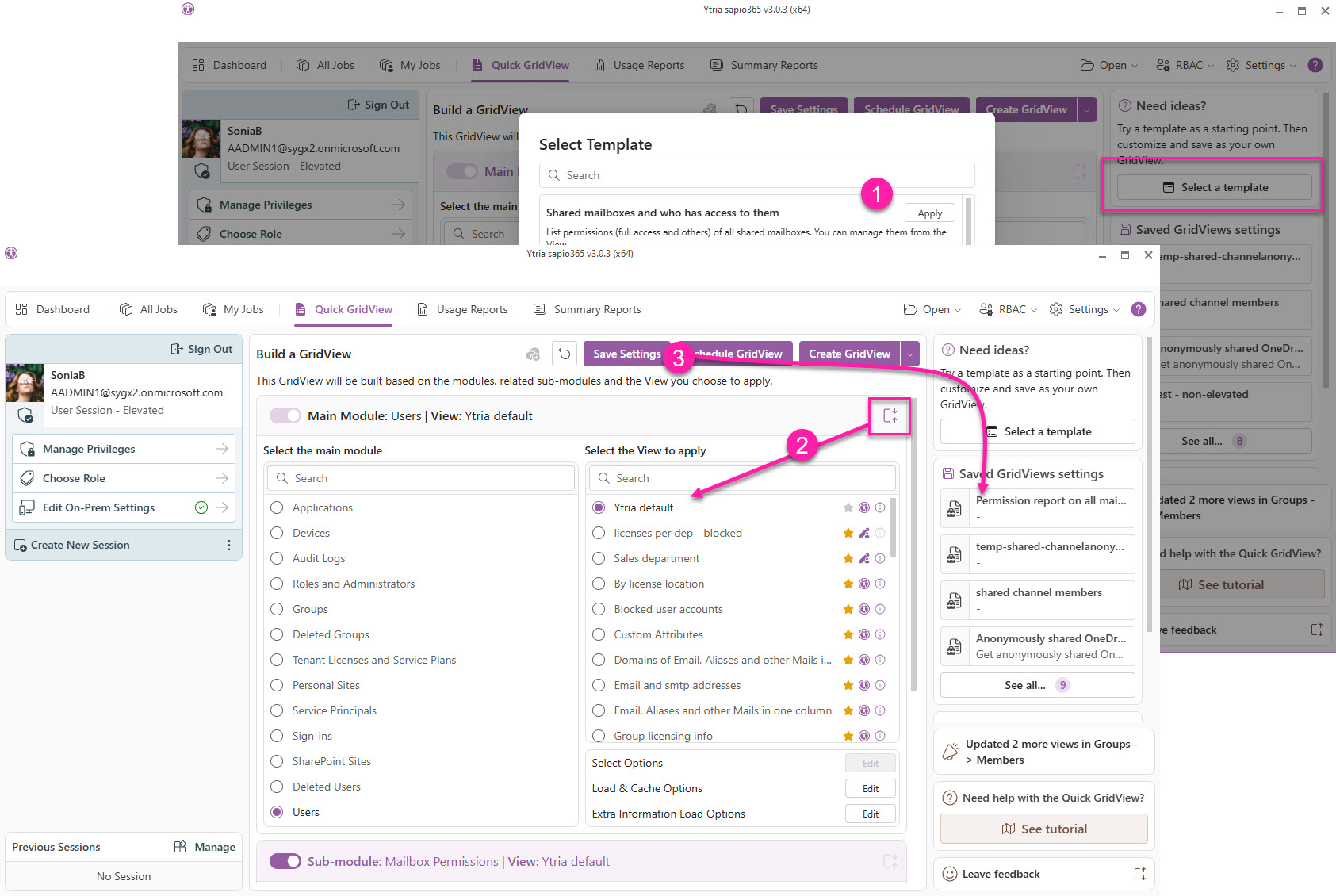Select the Blocked user accounts view radio
1336x896 pixels.
[x=599, y=609]
